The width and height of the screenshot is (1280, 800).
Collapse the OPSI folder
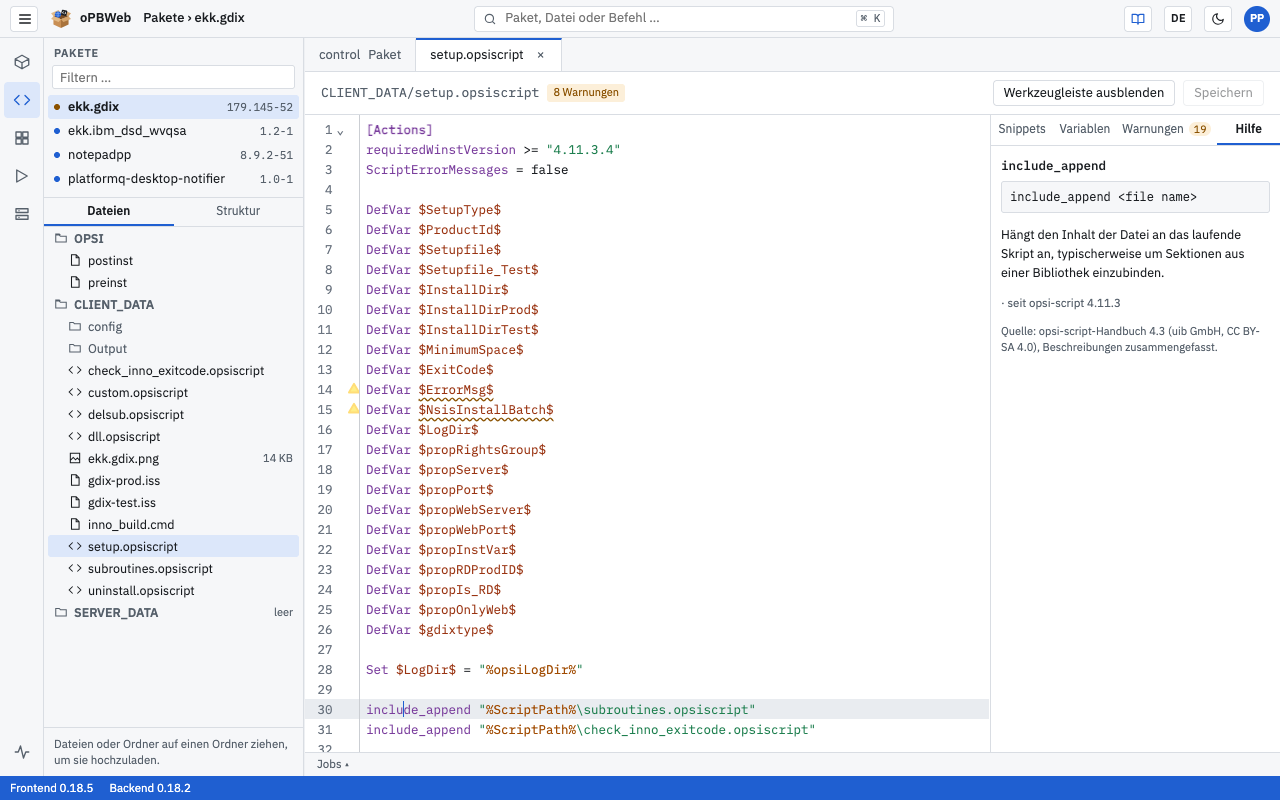(x=175, y=239)
